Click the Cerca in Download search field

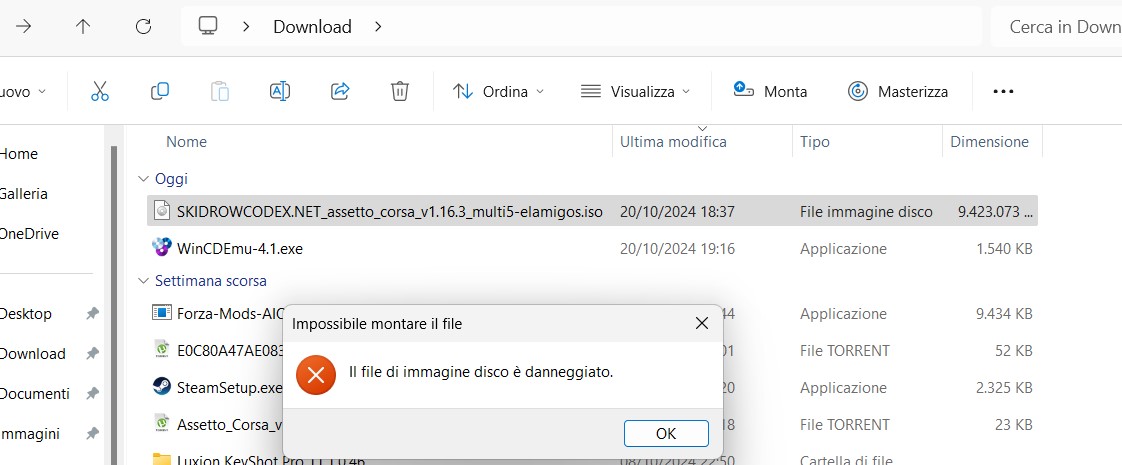1056,26
